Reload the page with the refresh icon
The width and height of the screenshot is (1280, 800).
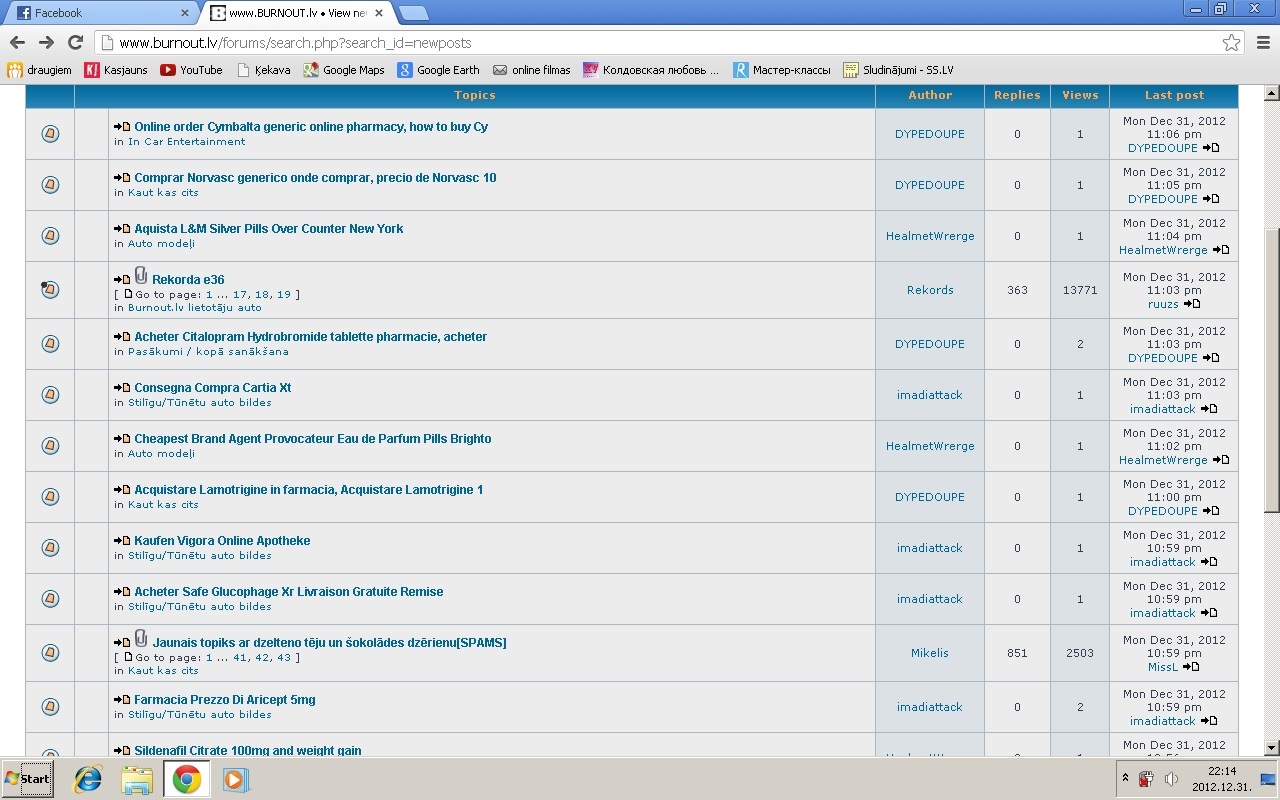[75, 42]
